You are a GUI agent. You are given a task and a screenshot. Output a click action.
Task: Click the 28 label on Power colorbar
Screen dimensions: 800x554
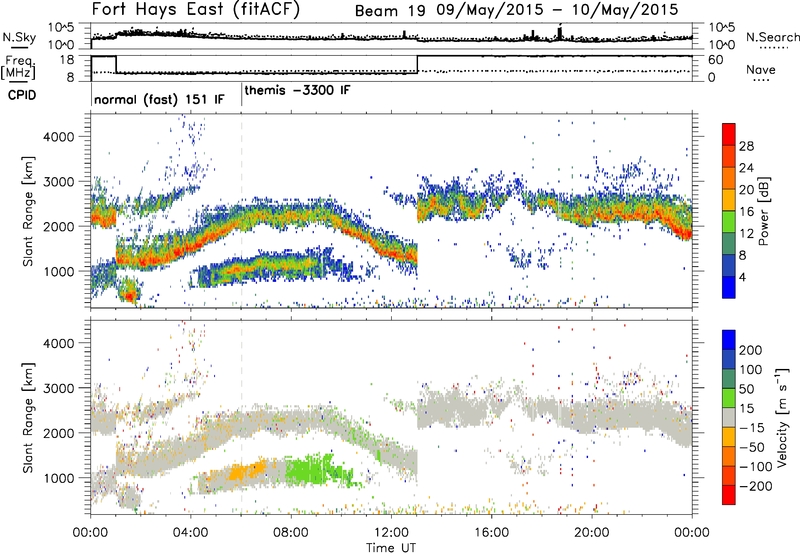[x=746, y=146]
